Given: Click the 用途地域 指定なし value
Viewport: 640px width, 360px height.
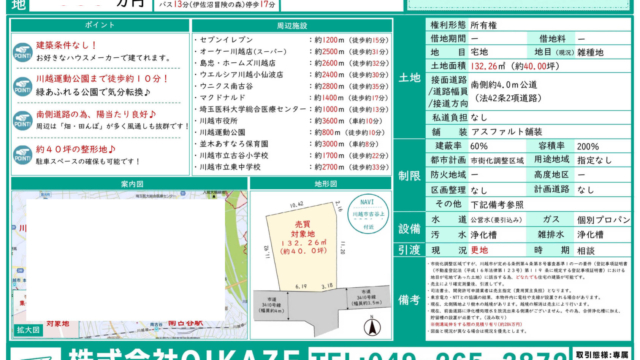Looking at the screenshot, I should [595, 160].
